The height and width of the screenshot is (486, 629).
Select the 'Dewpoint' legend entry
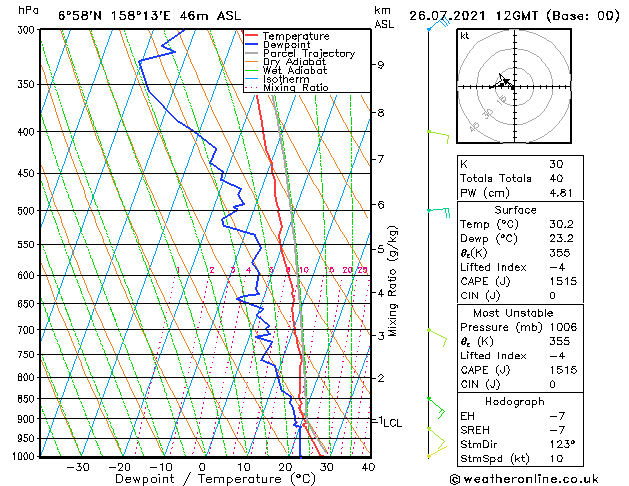click(286, 45)
